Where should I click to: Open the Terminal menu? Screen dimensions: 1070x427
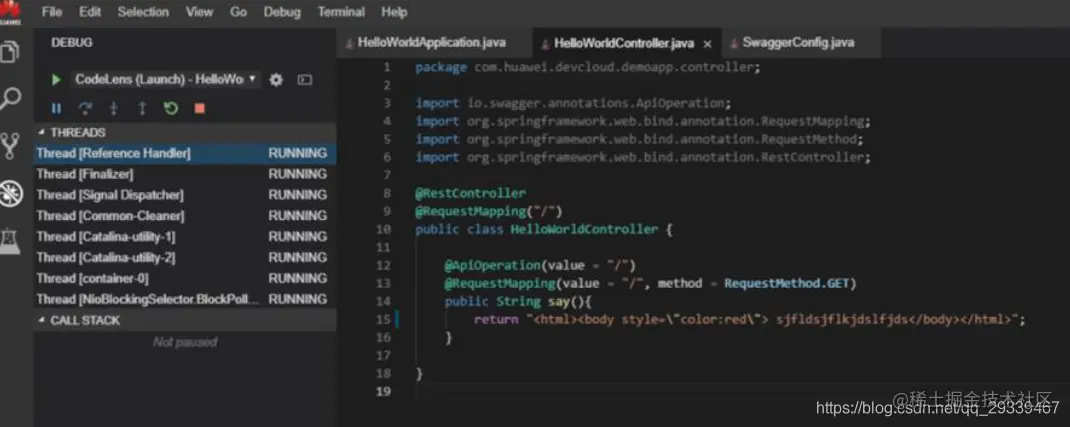341,12
